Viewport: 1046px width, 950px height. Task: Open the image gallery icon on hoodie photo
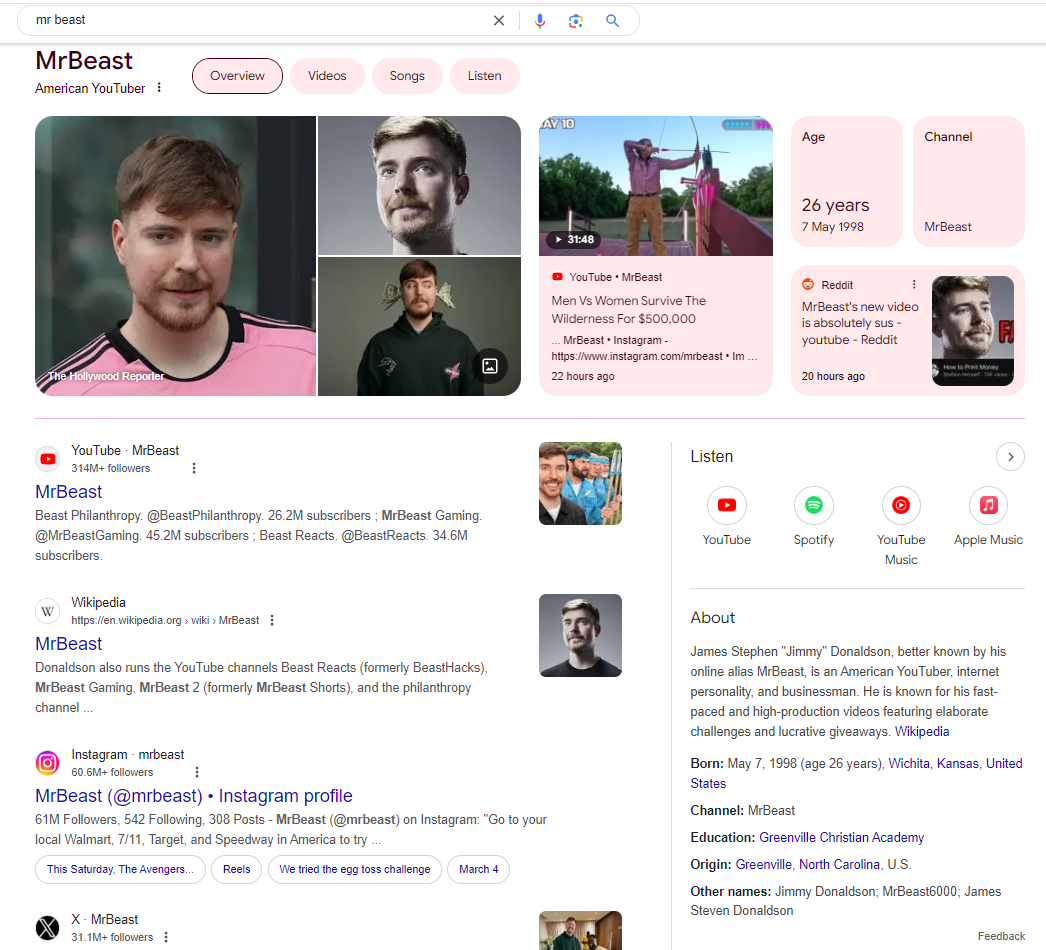(x=490, y=366)
